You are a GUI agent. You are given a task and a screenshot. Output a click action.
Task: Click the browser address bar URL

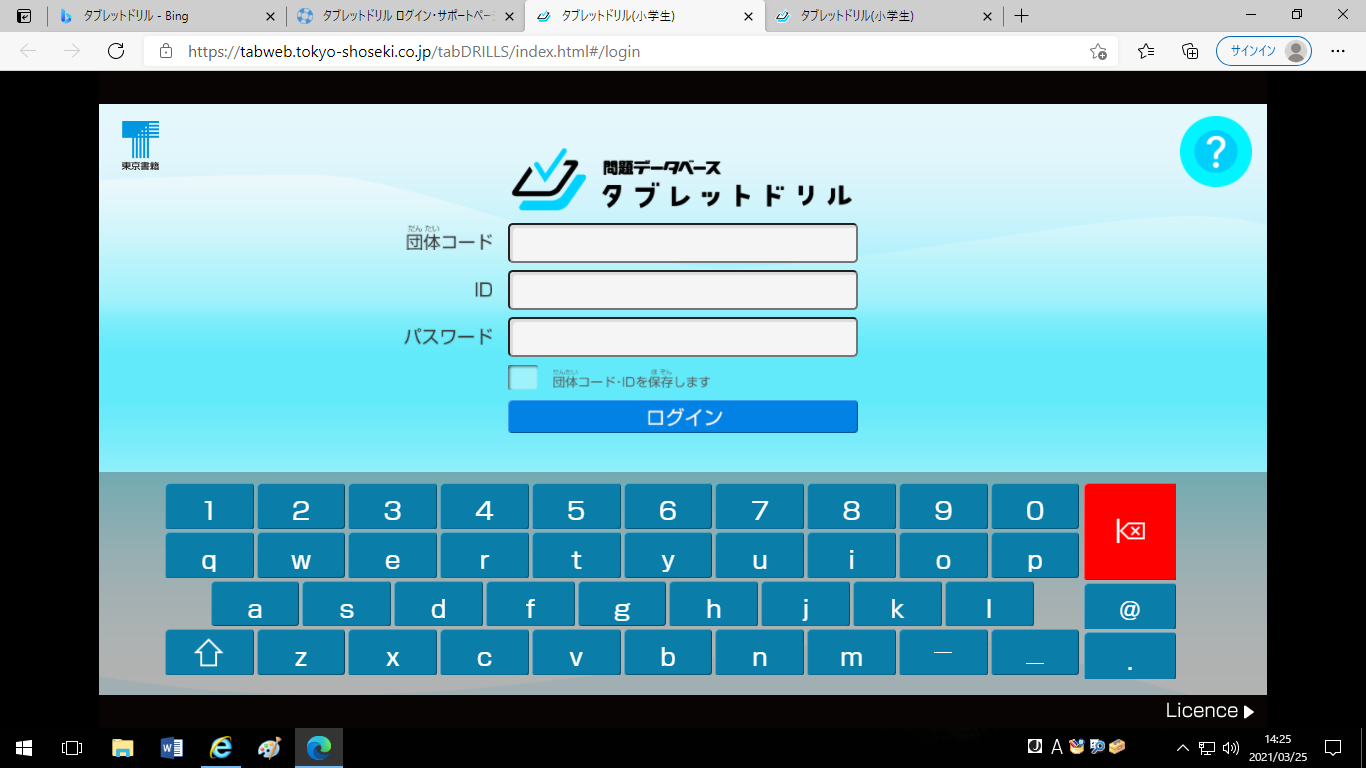[414, 51]
